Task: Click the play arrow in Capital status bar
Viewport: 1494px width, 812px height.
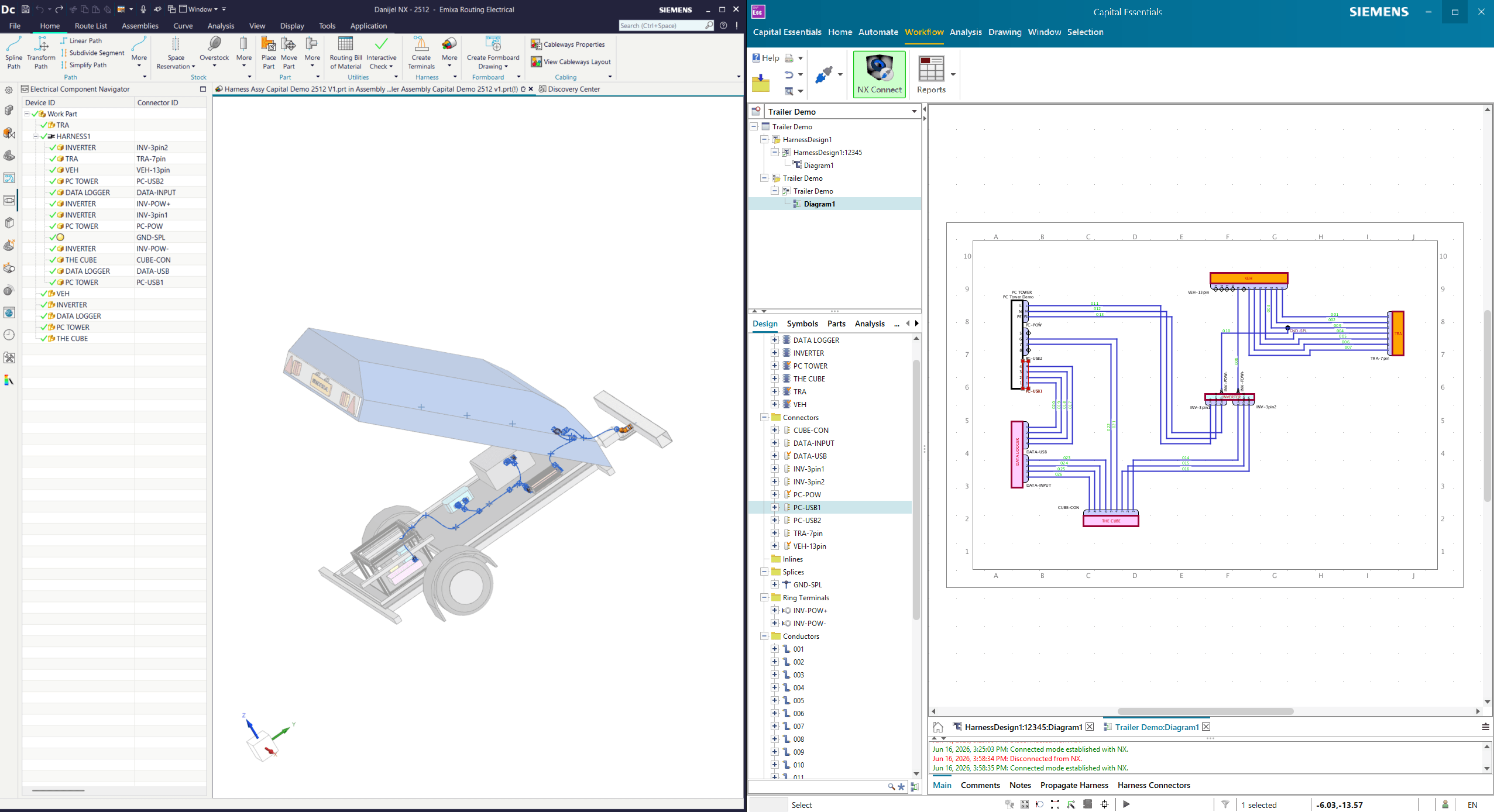Action: (x=1126, y=804)
